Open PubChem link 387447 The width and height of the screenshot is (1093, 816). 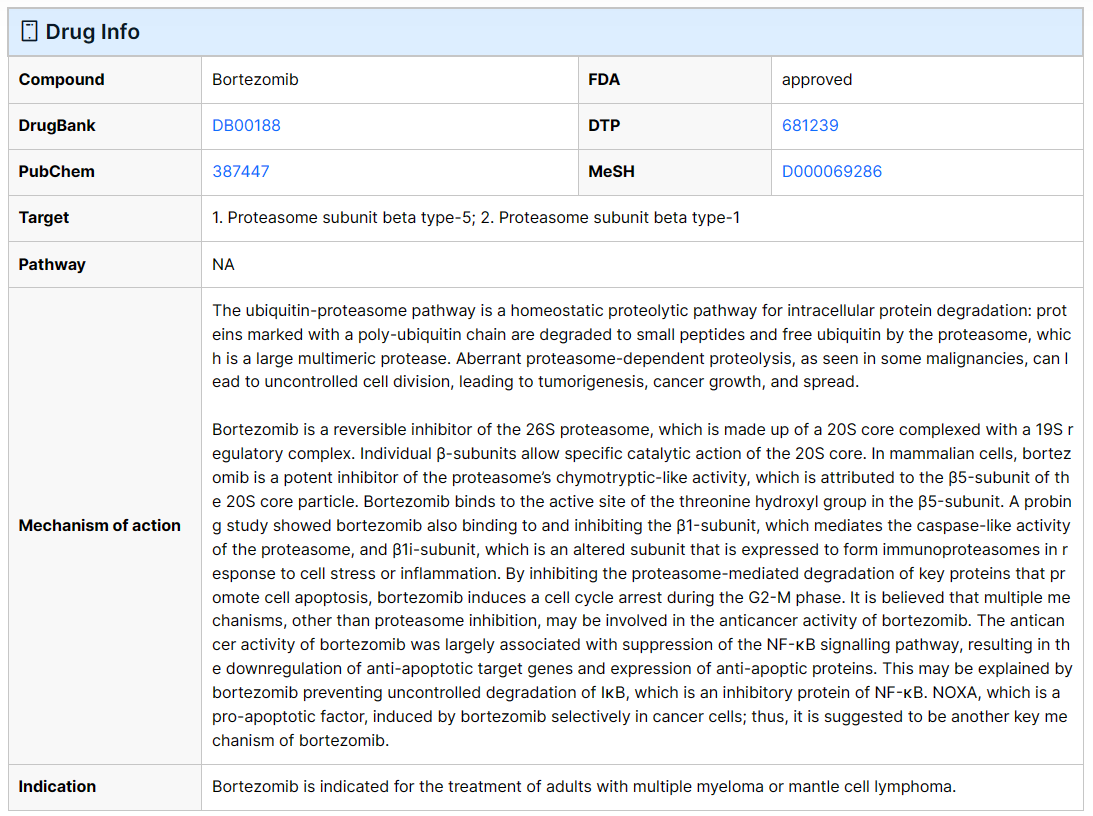click(x=240, y=171)
